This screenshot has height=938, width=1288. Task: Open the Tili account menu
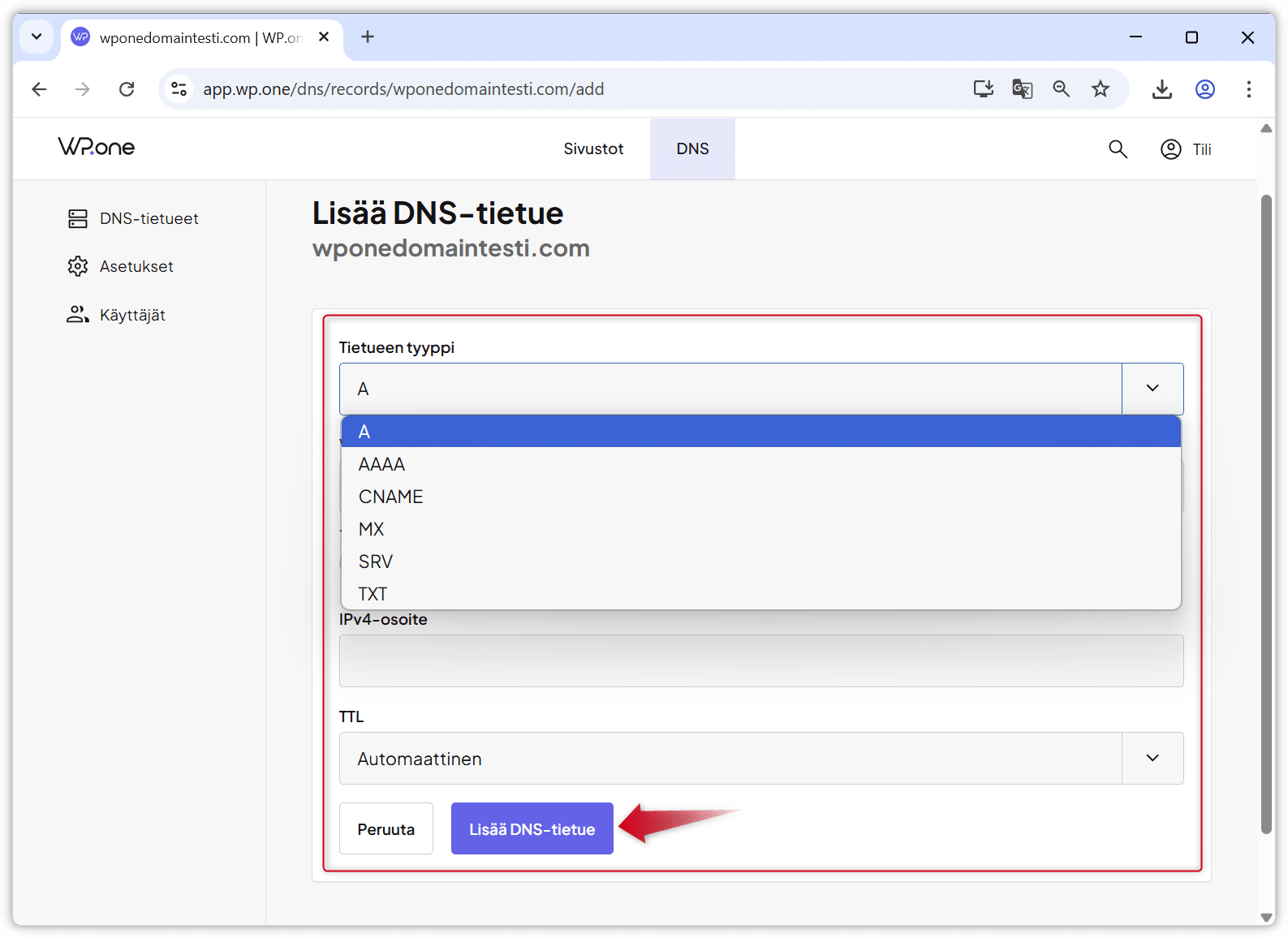point(1186,149)
